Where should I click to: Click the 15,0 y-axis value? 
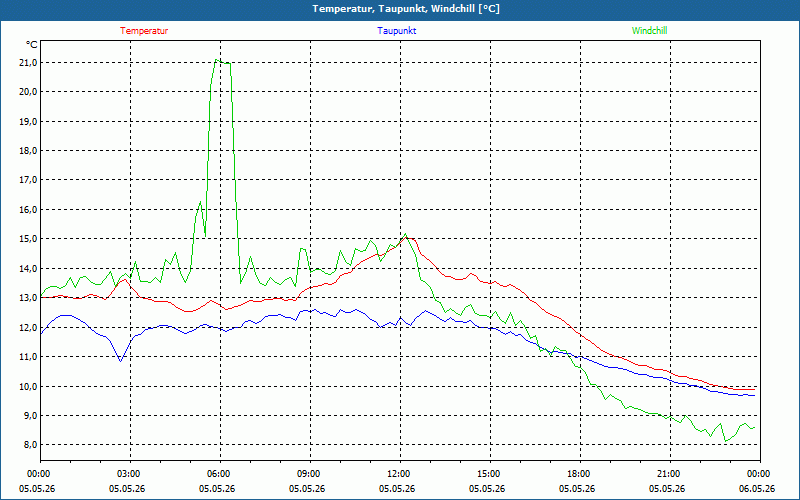[29, 239]
